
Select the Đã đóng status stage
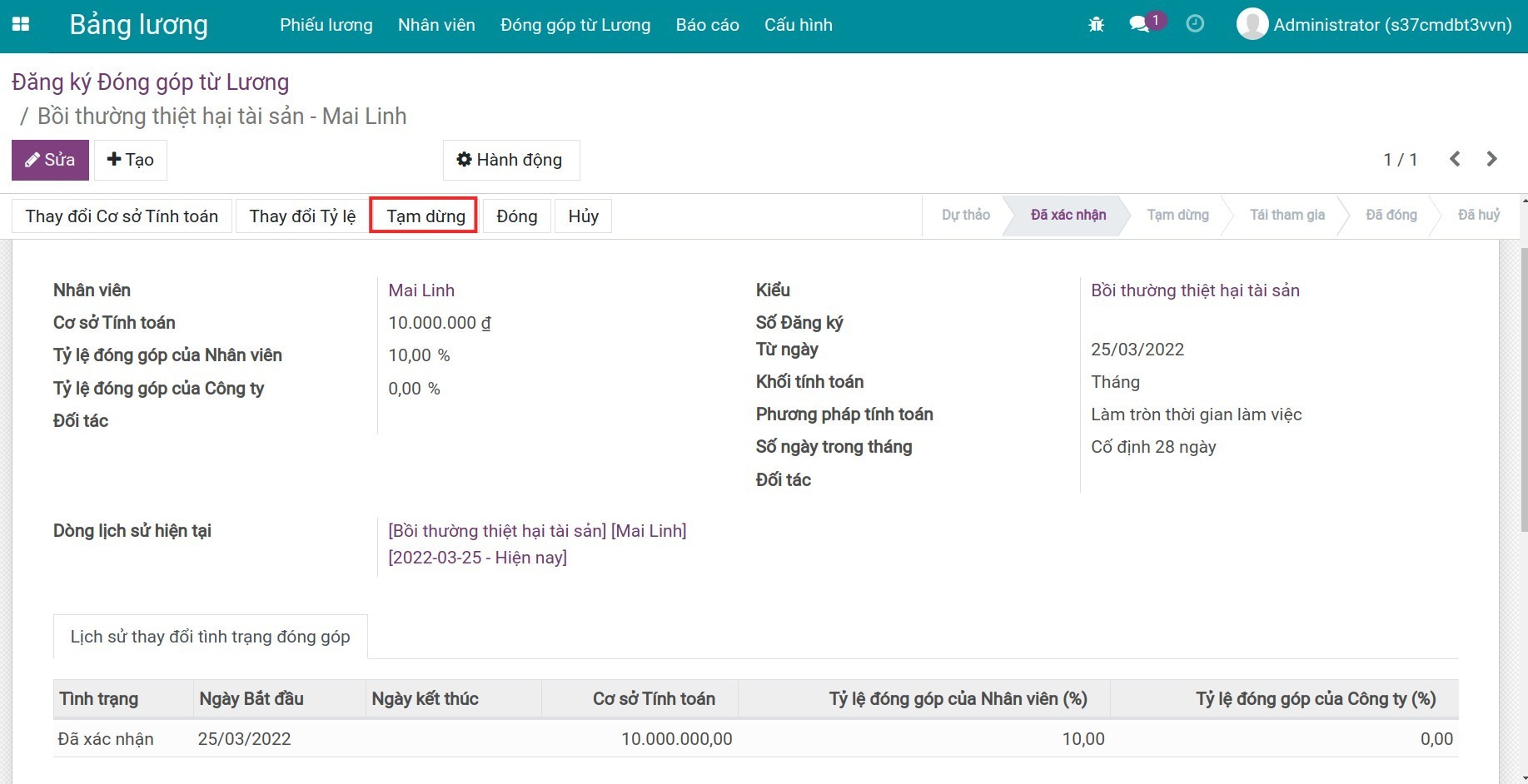click(1391, 215)
